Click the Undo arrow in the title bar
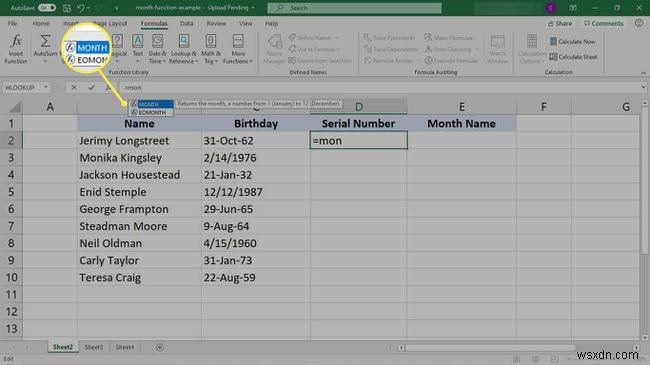650x365 pixels. tap(81, 8)
